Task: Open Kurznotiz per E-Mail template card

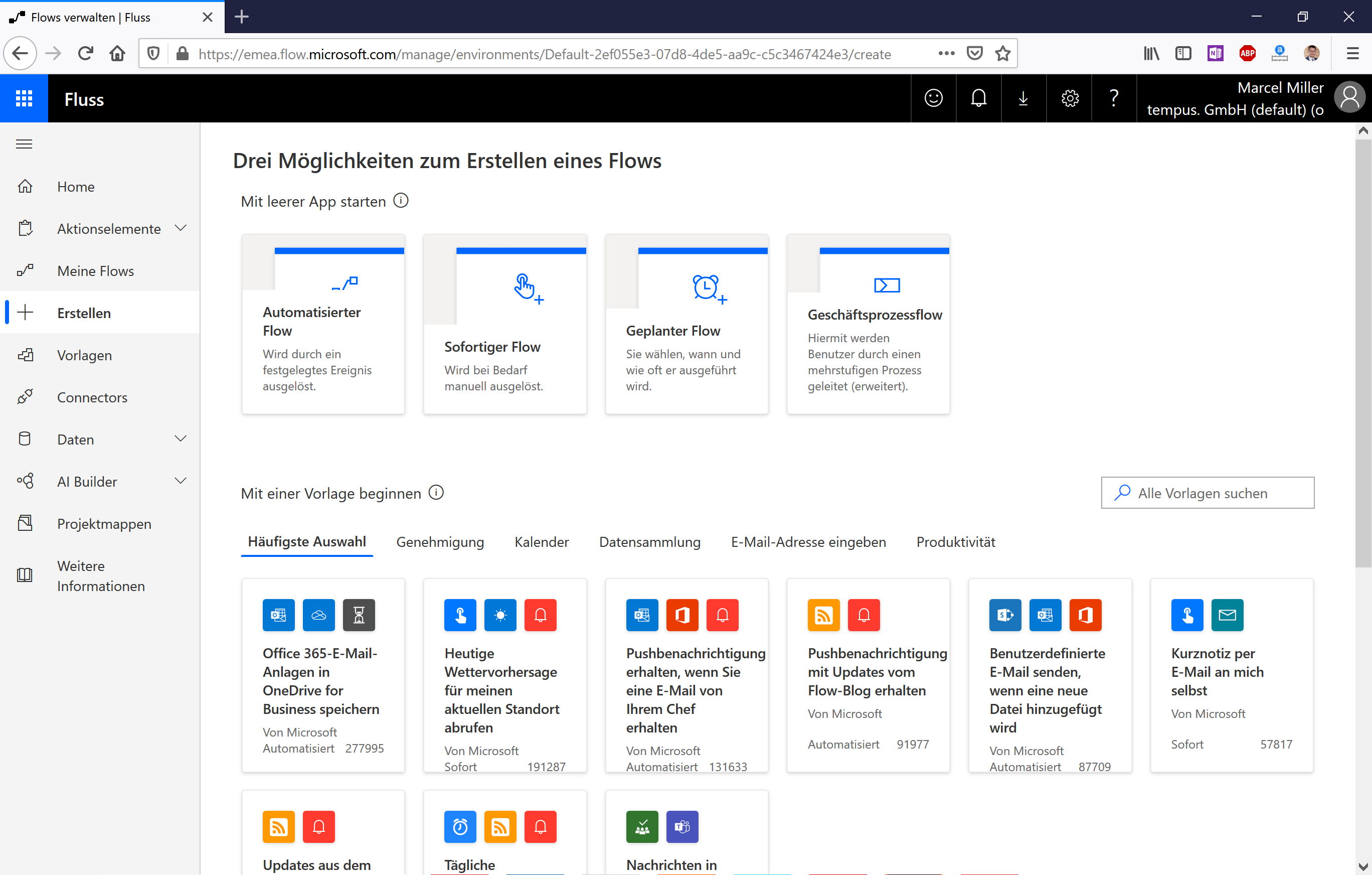Action: tap(1232, 675)
